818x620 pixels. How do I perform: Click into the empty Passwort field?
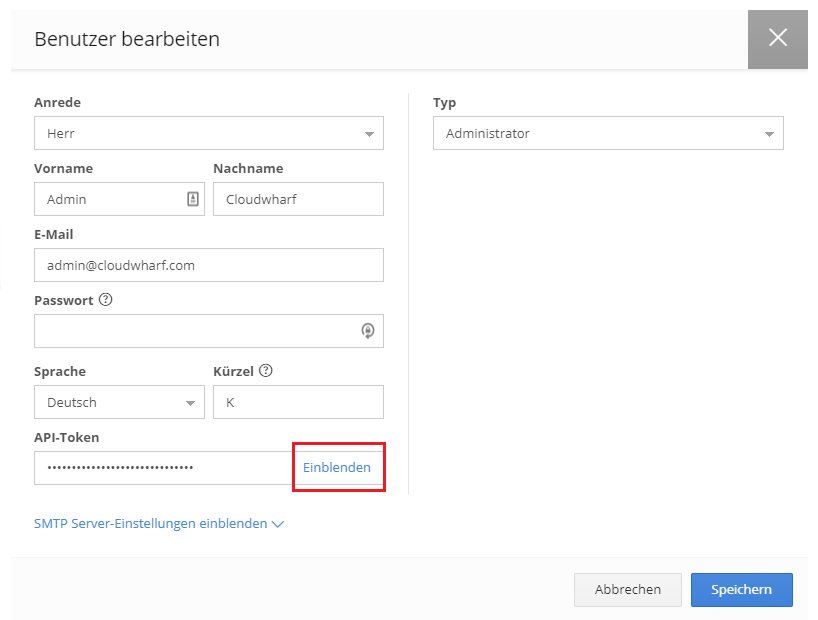click(x=195, y=331)
